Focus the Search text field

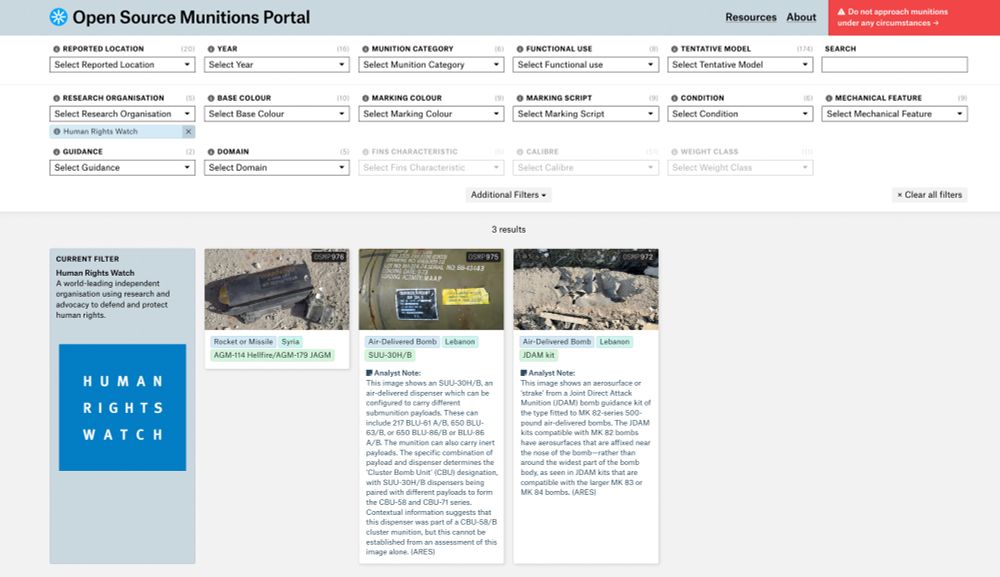point(894,64)
